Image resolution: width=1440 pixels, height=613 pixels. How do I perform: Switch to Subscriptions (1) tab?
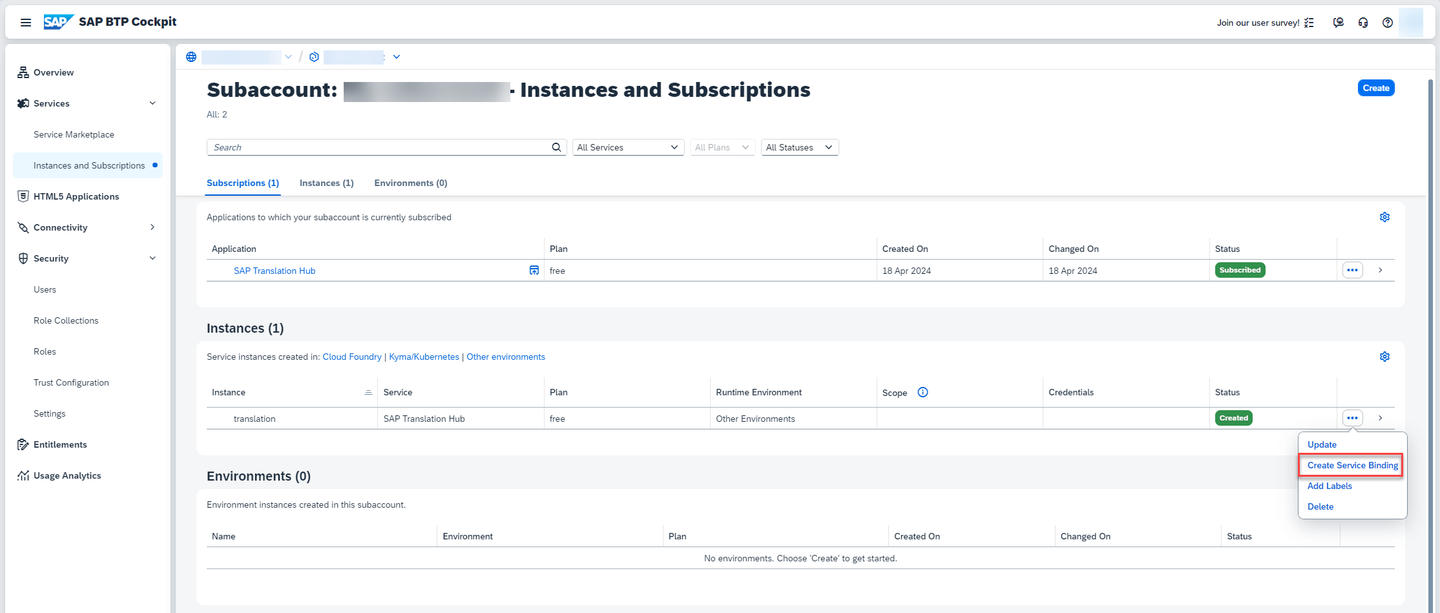(x=243, y=183)
